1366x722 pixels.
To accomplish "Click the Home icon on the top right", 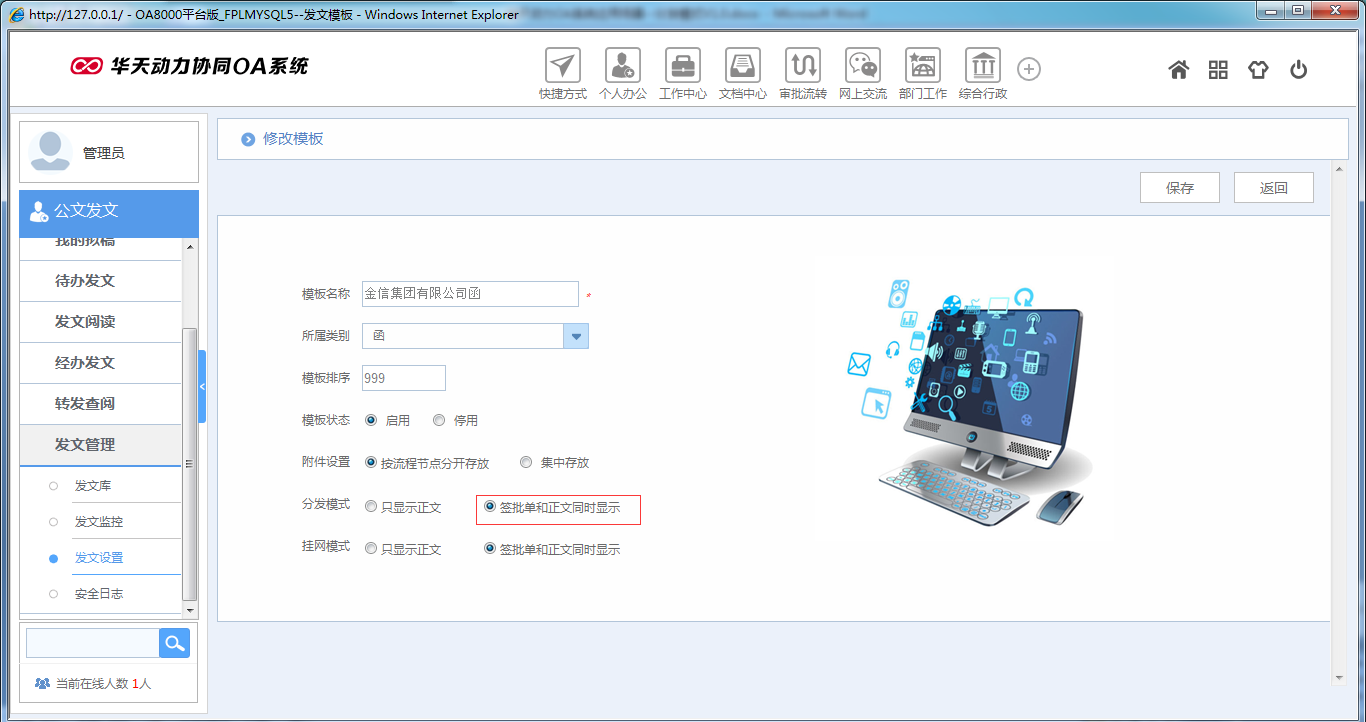I will point(1178,69).
